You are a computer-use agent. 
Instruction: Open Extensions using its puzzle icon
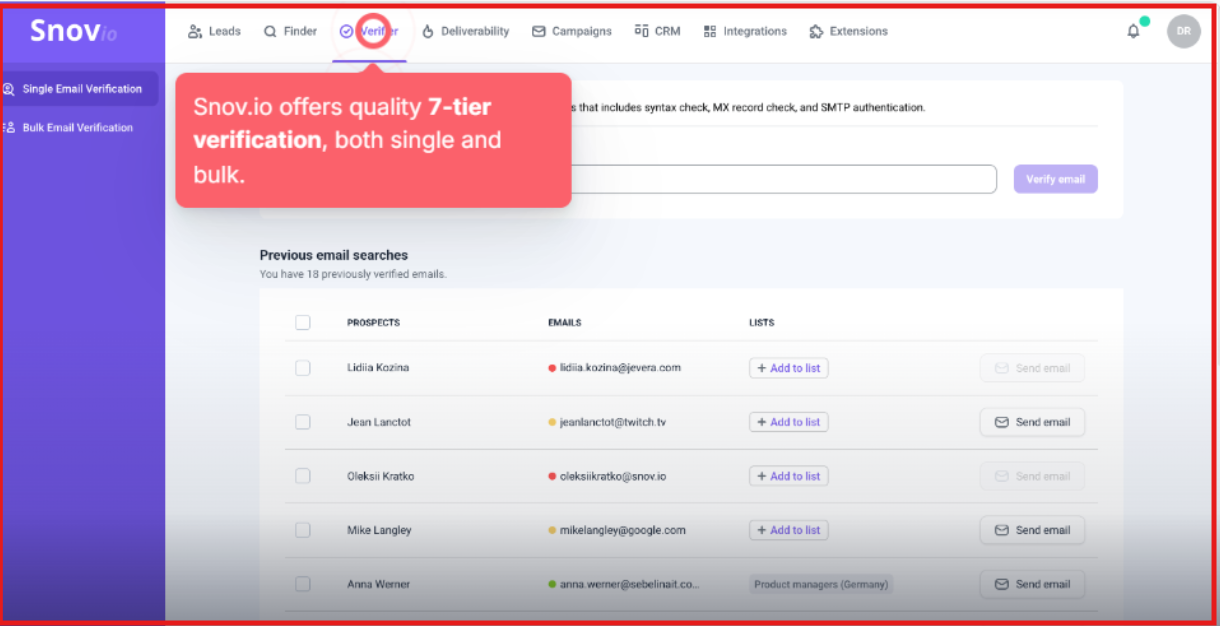816,31
